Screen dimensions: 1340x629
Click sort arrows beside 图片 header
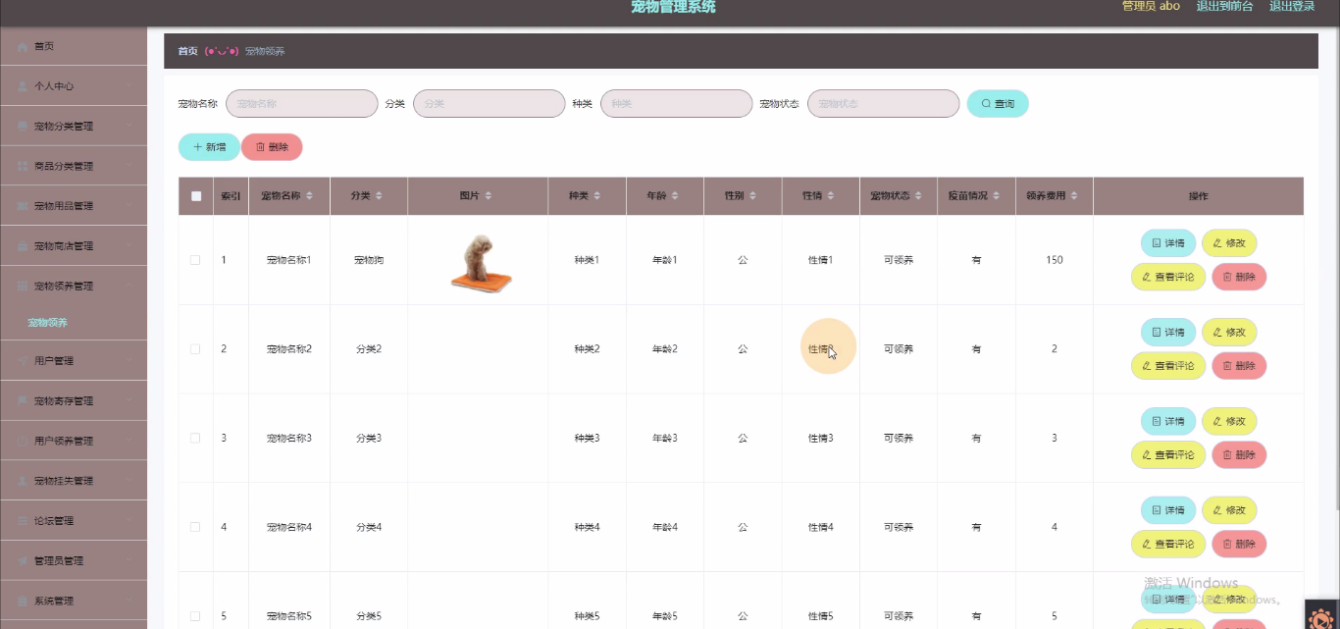(488, 196)
